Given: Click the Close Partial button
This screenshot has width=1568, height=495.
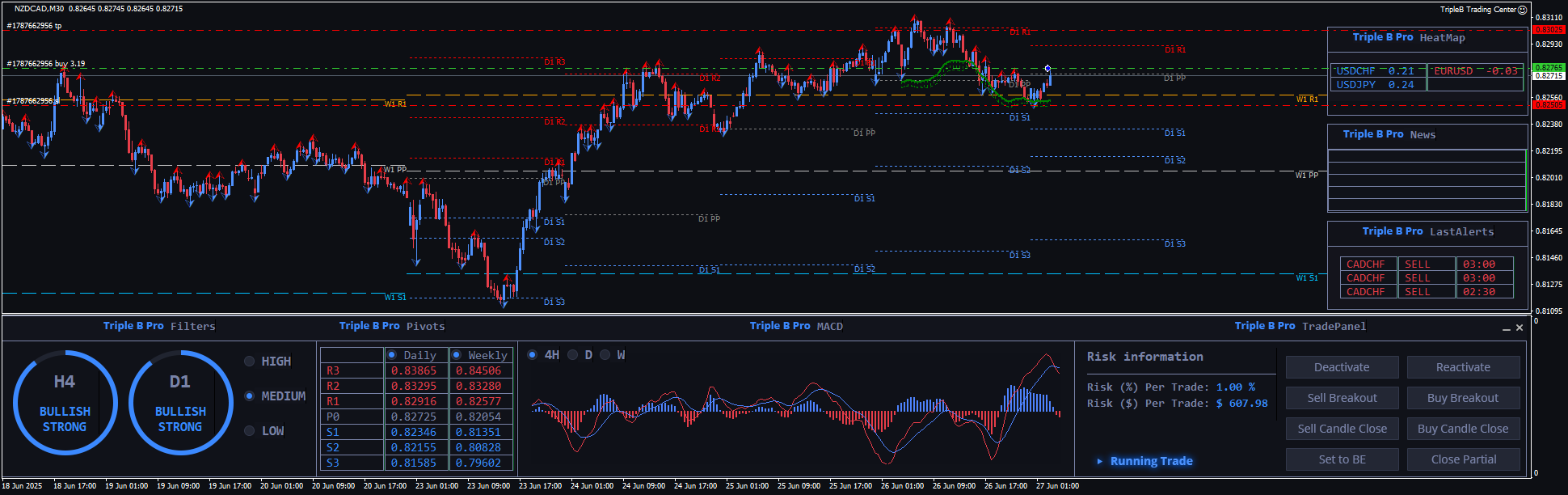Looking at the screenshot, I should 1463,459.
